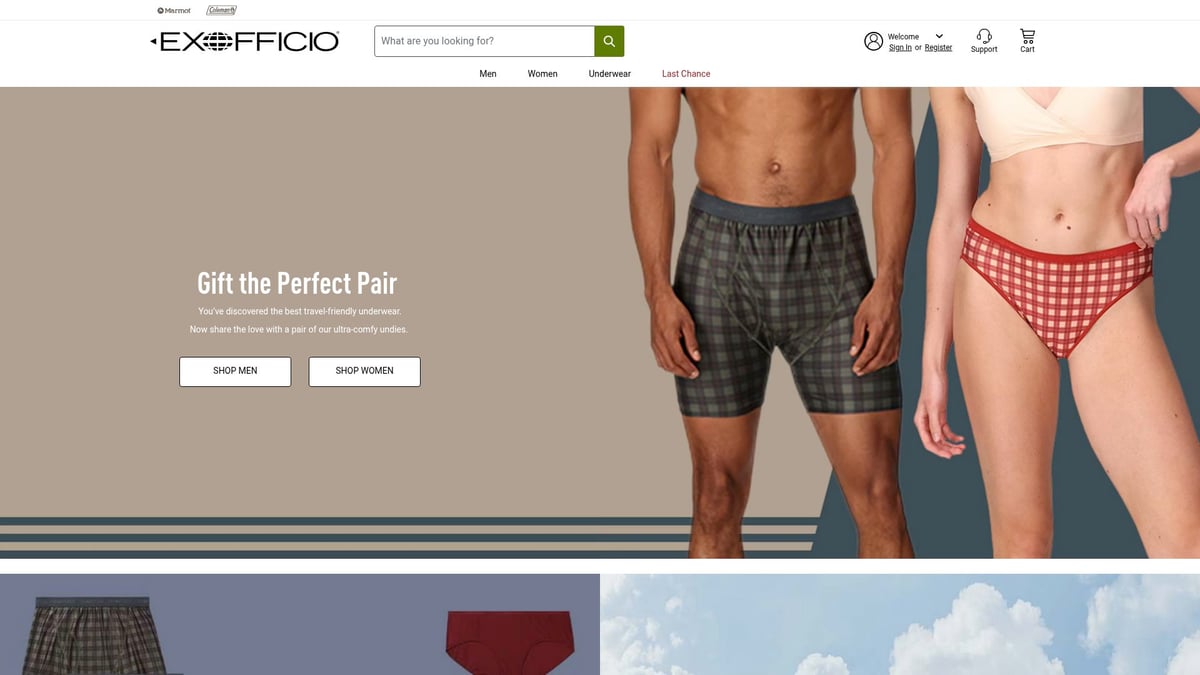Focus the 'What are you looking for?' search field
This screenshot has width=1200, height=675.
tap(485, 41)
